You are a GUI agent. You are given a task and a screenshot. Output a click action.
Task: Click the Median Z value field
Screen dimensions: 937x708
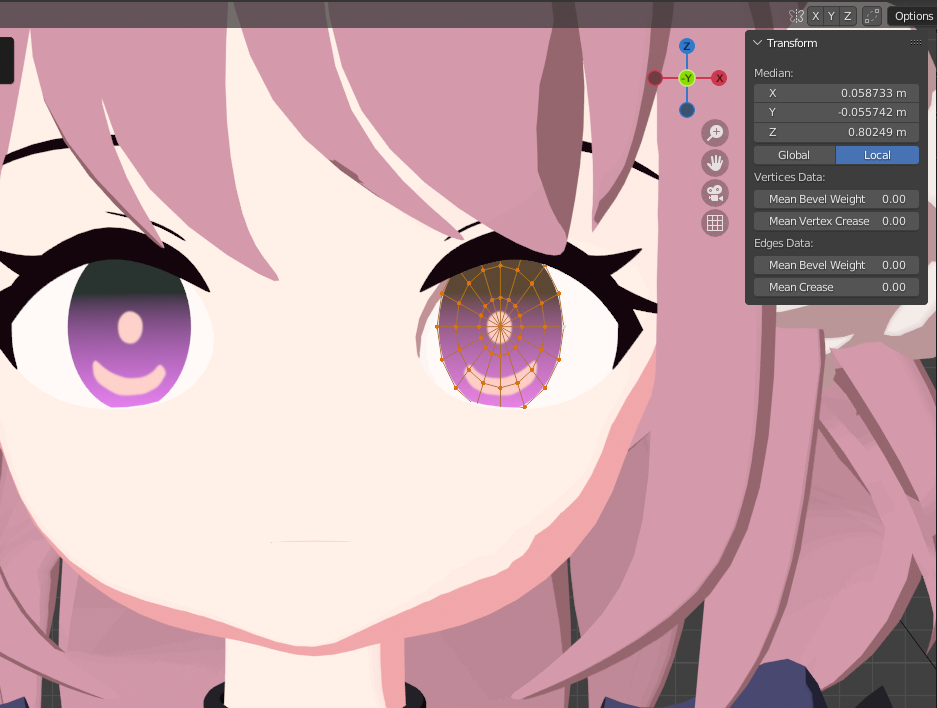836,132
